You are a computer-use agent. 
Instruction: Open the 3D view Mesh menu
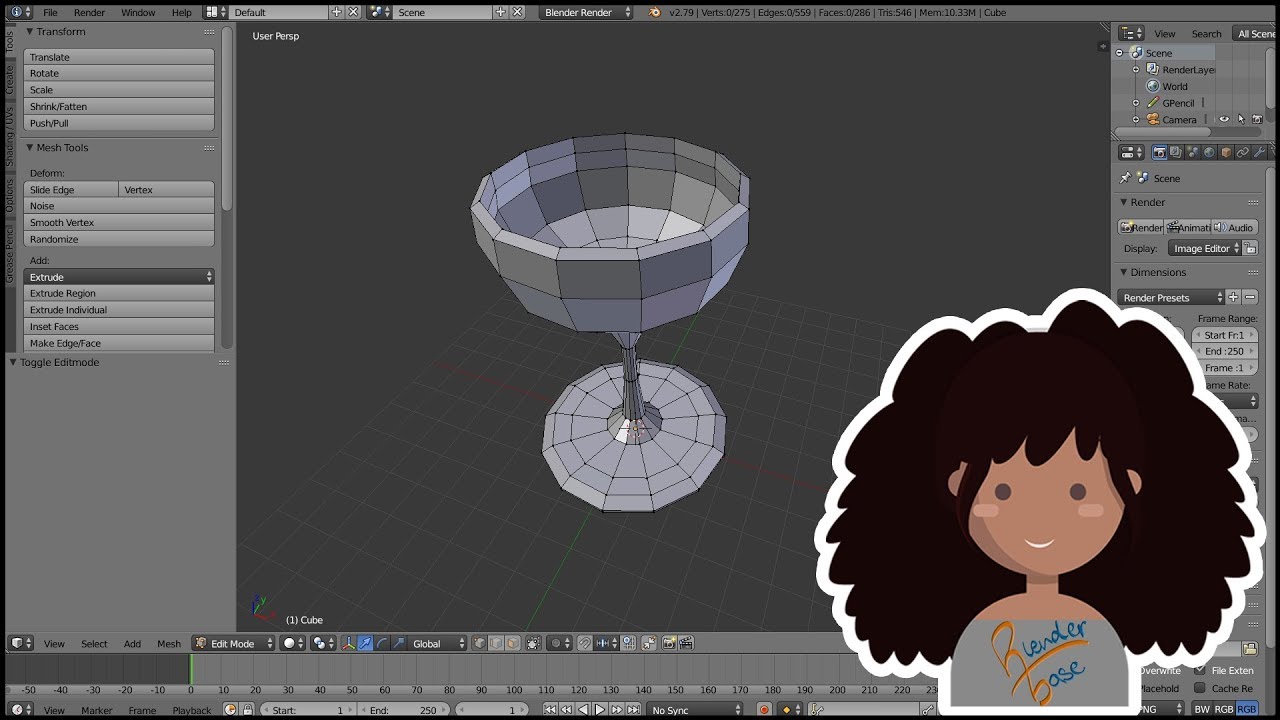[169, 643]
